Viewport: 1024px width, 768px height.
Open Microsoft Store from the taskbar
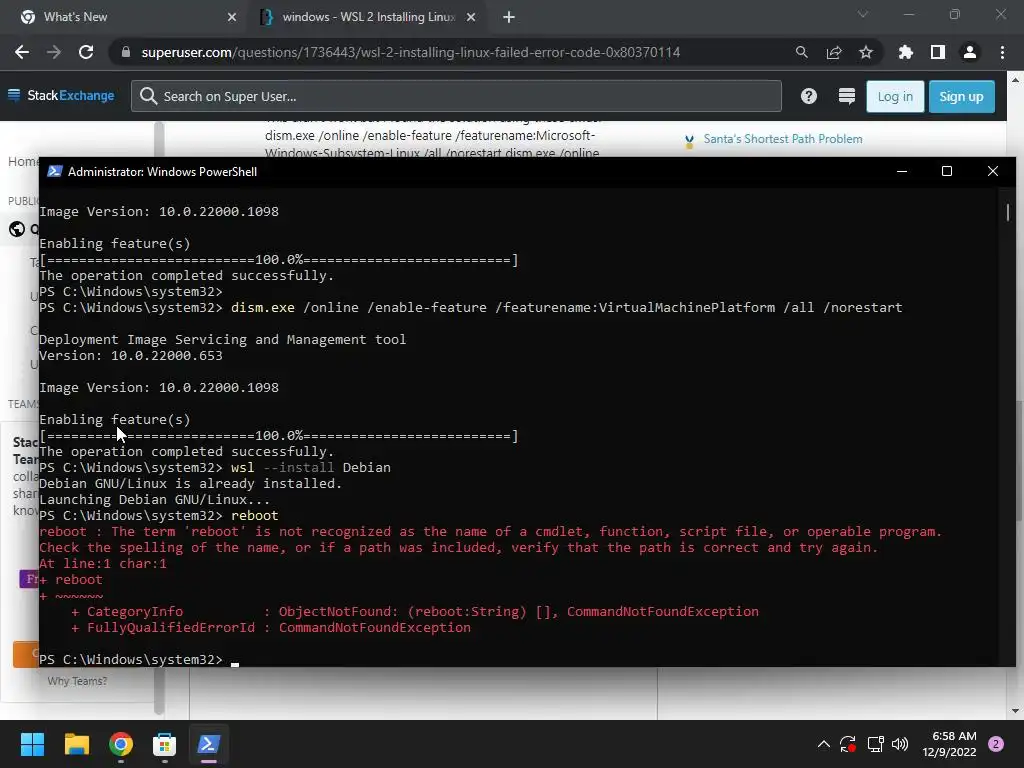pos(165,744)
